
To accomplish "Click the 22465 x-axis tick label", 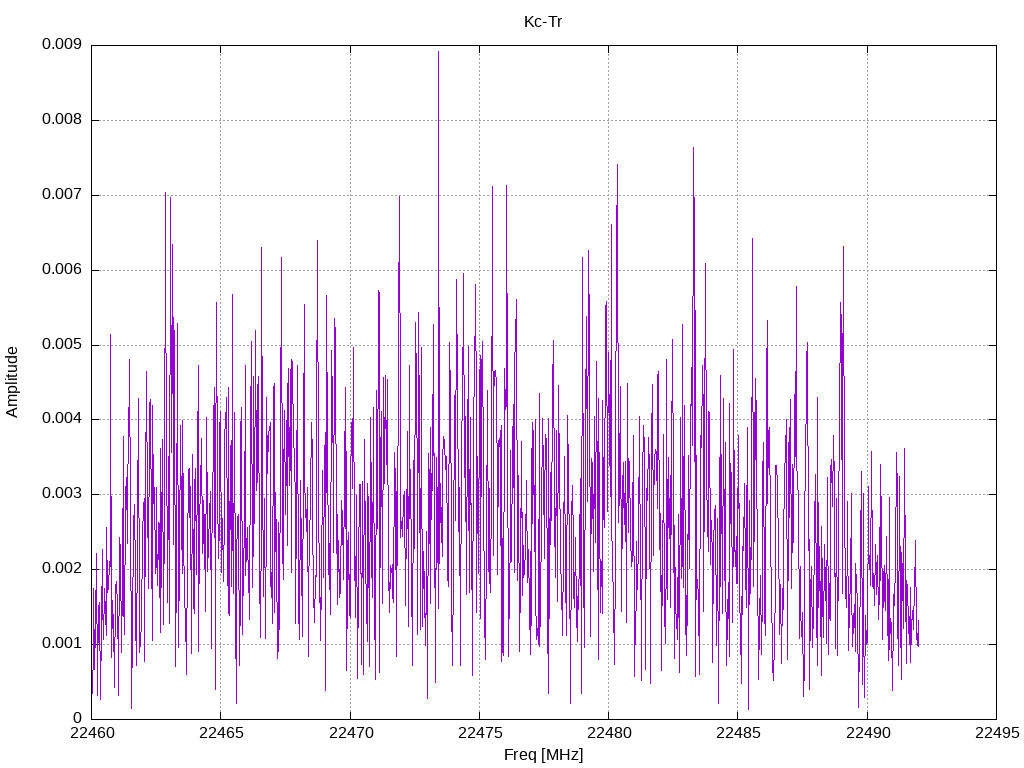I will tap(221, 733).
